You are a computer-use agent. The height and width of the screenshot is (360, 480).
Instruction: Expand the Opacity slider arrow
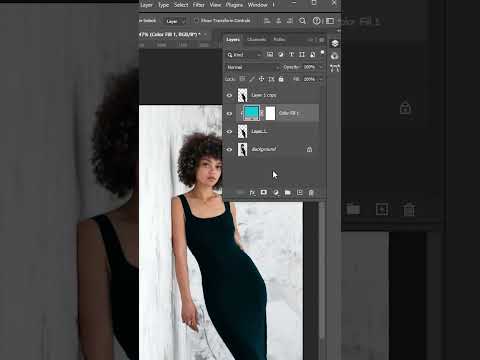pyautogui.click(x=321, y=67)
